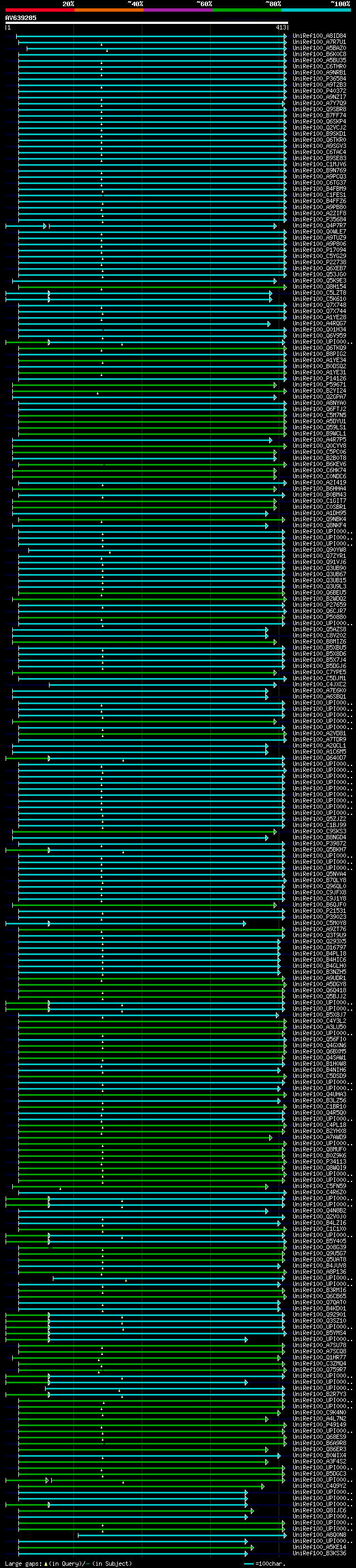Click UniRef100_Q5K9E3 hit
Image resolution: width=356 pixels, height=1568 pixels.
[319, 280]
